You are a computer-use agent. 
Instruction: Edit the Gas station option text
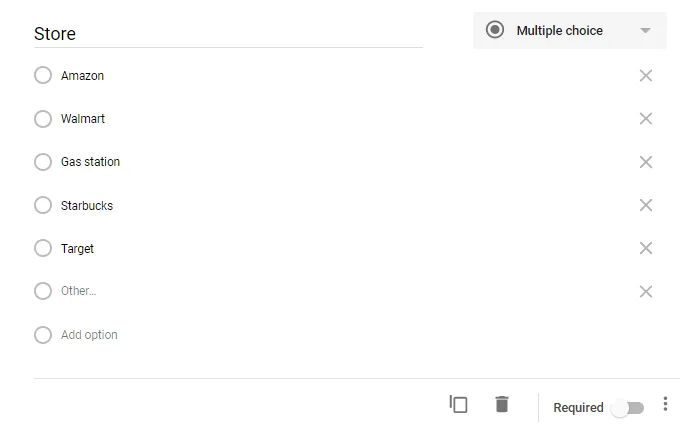point(90,162)
